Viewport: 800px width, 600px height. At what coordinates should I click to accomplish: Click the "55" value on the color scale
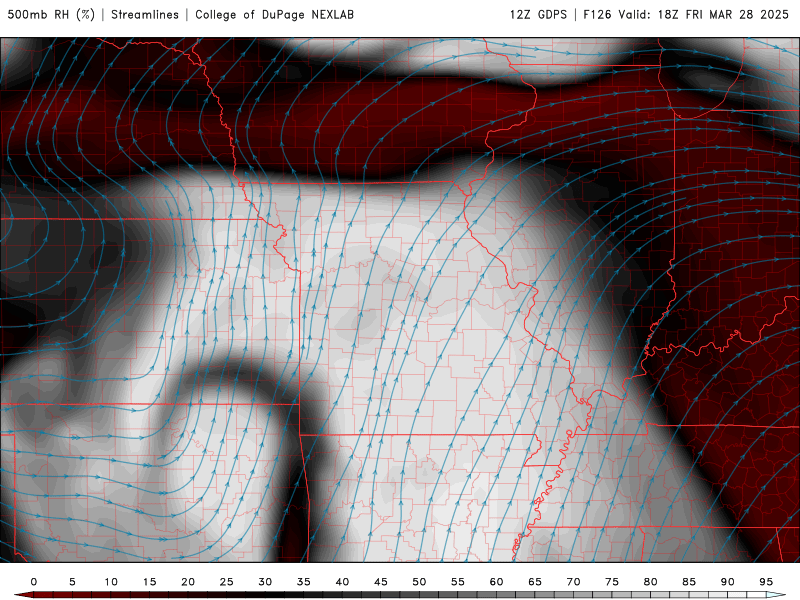tap(458, 582)
